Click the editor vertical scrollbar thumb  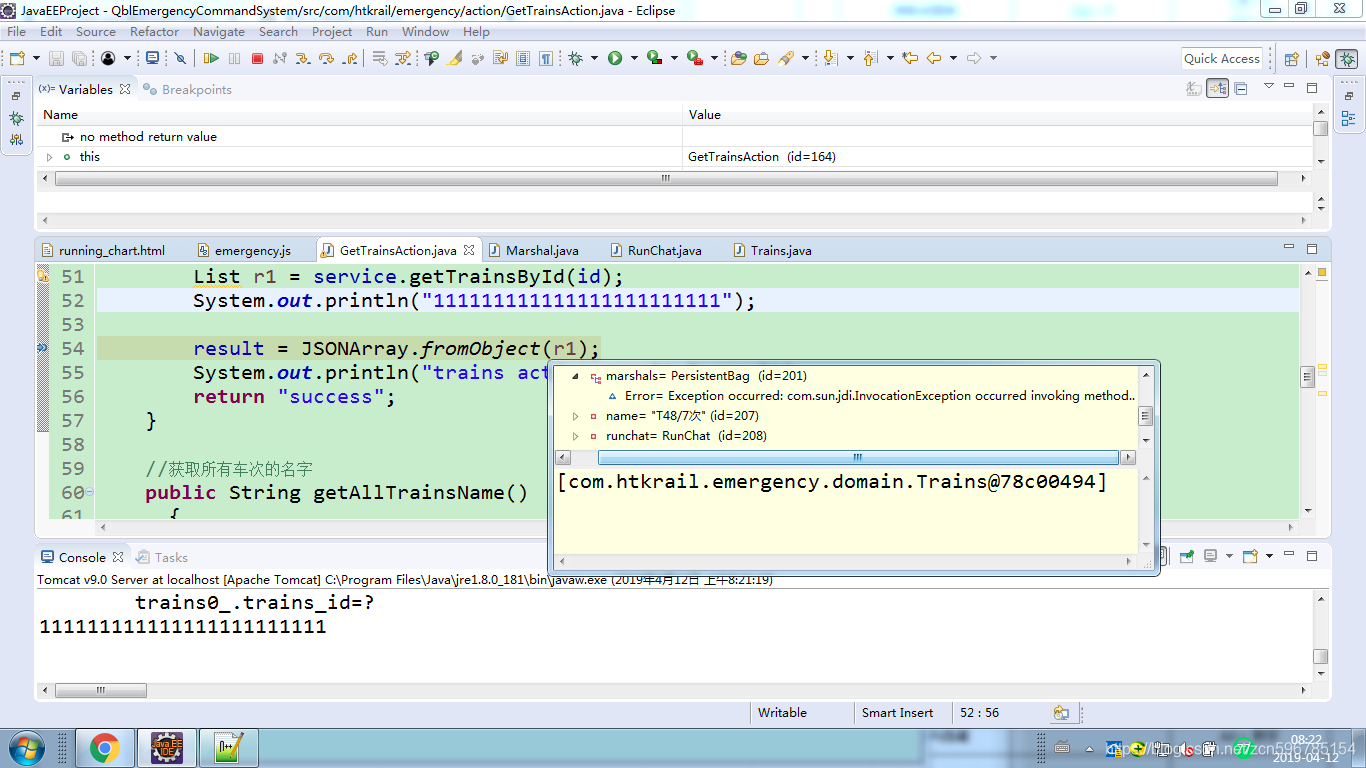1307,376
